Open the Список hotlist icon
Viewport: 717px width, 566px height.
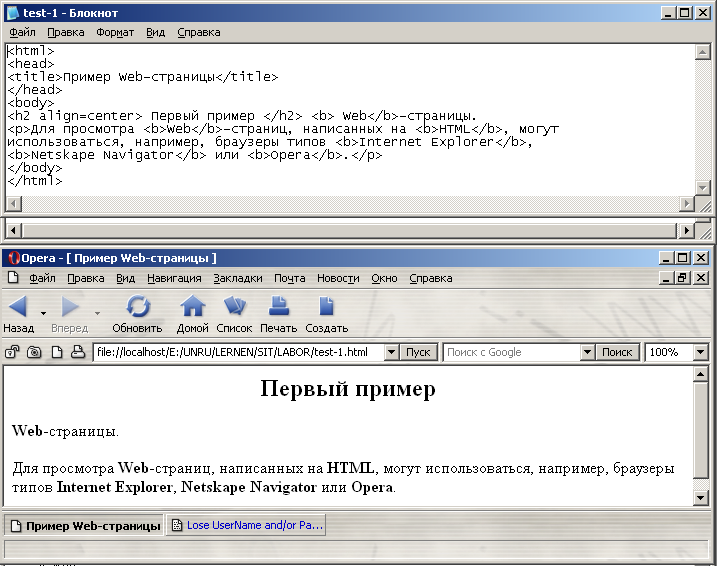[235, 306]
